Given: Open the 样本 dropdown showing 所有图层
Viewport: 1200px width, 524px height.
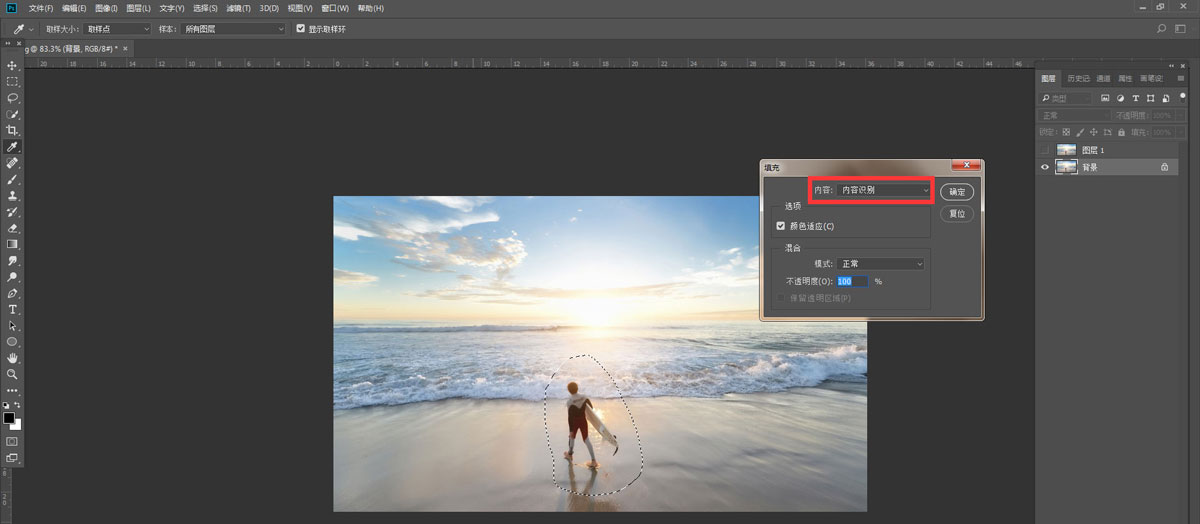Looking at the screenshot, I should (234, 29).
